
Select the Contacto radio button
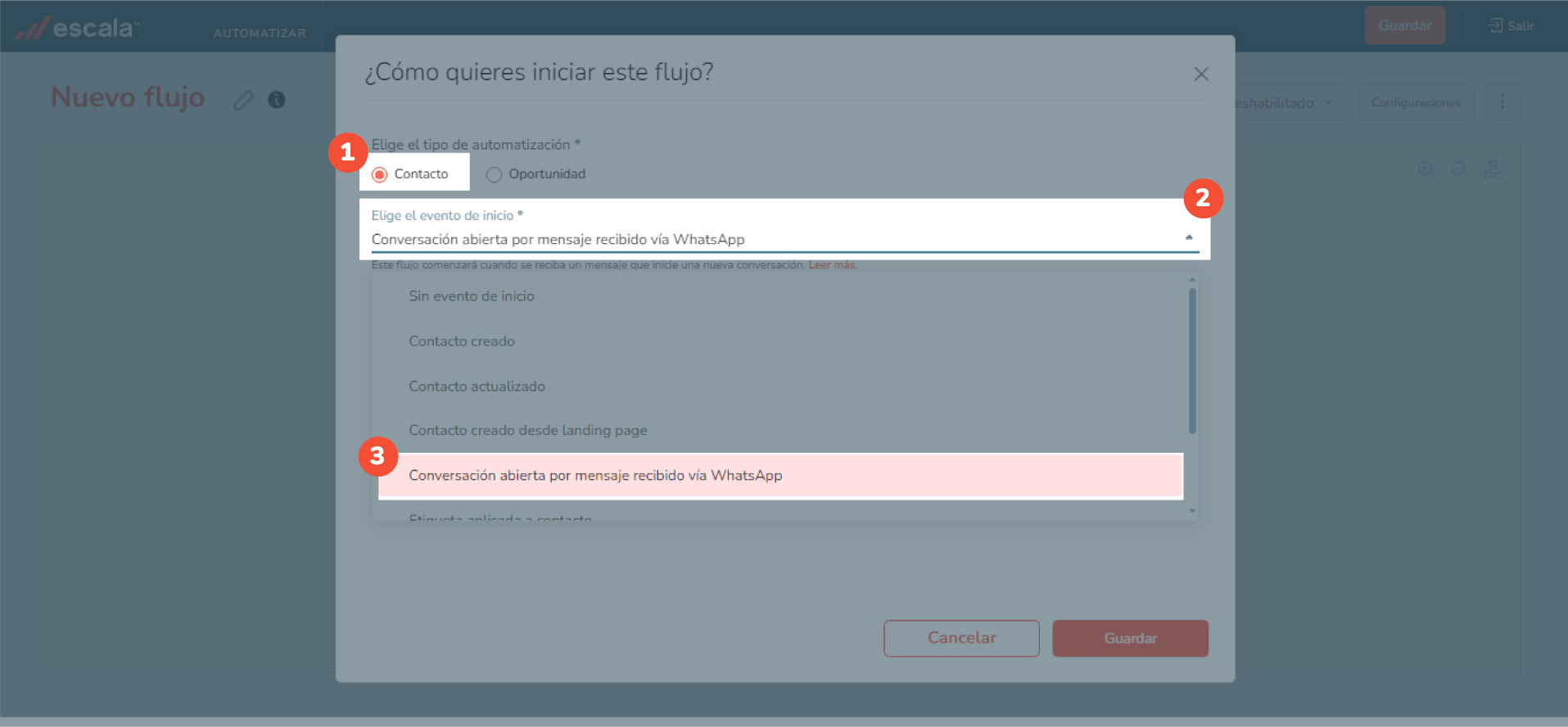coord(380,174)
